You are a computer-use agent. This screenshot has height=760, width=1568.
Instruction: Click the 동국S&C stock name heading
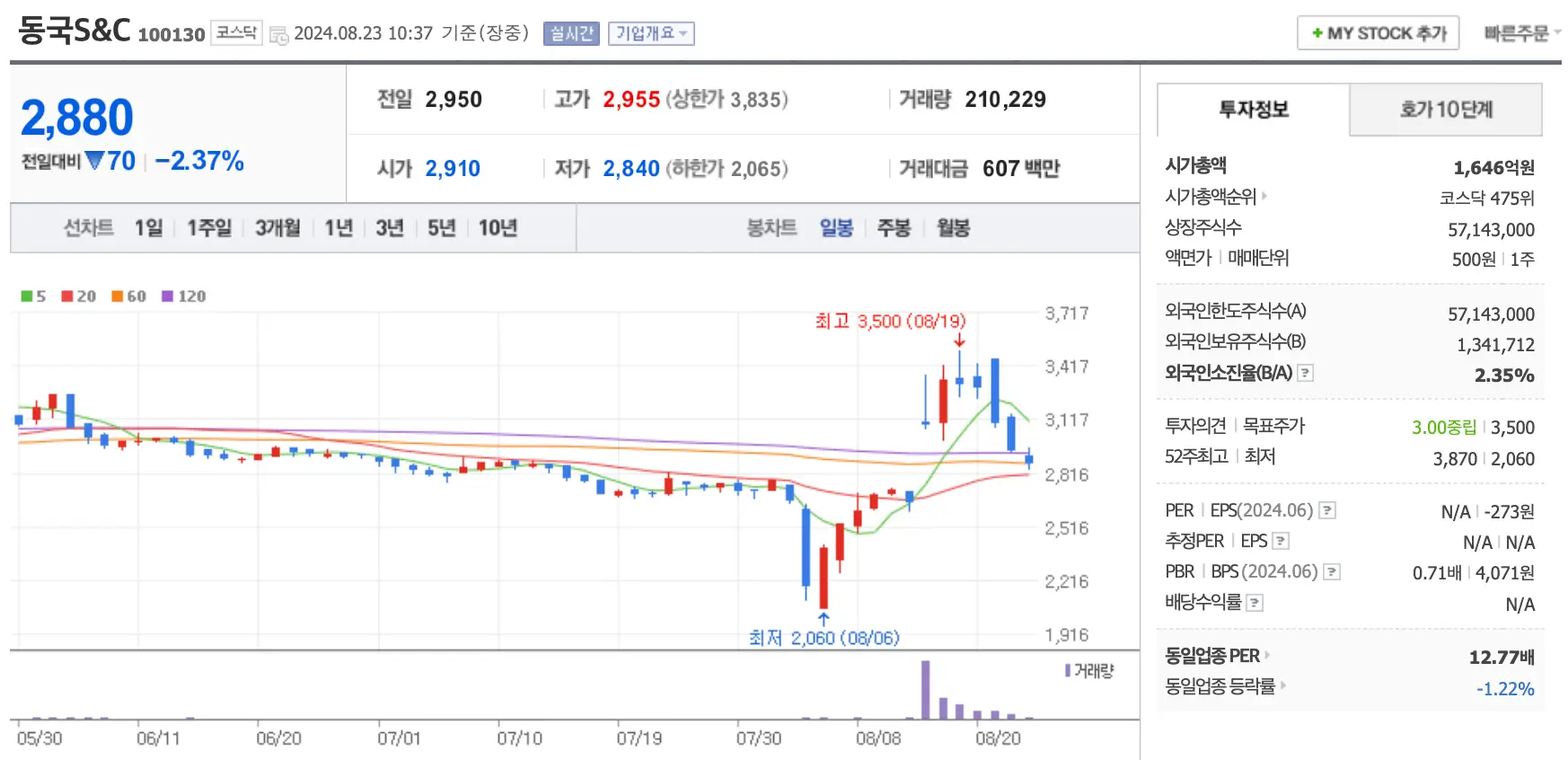tap(75, 31)
